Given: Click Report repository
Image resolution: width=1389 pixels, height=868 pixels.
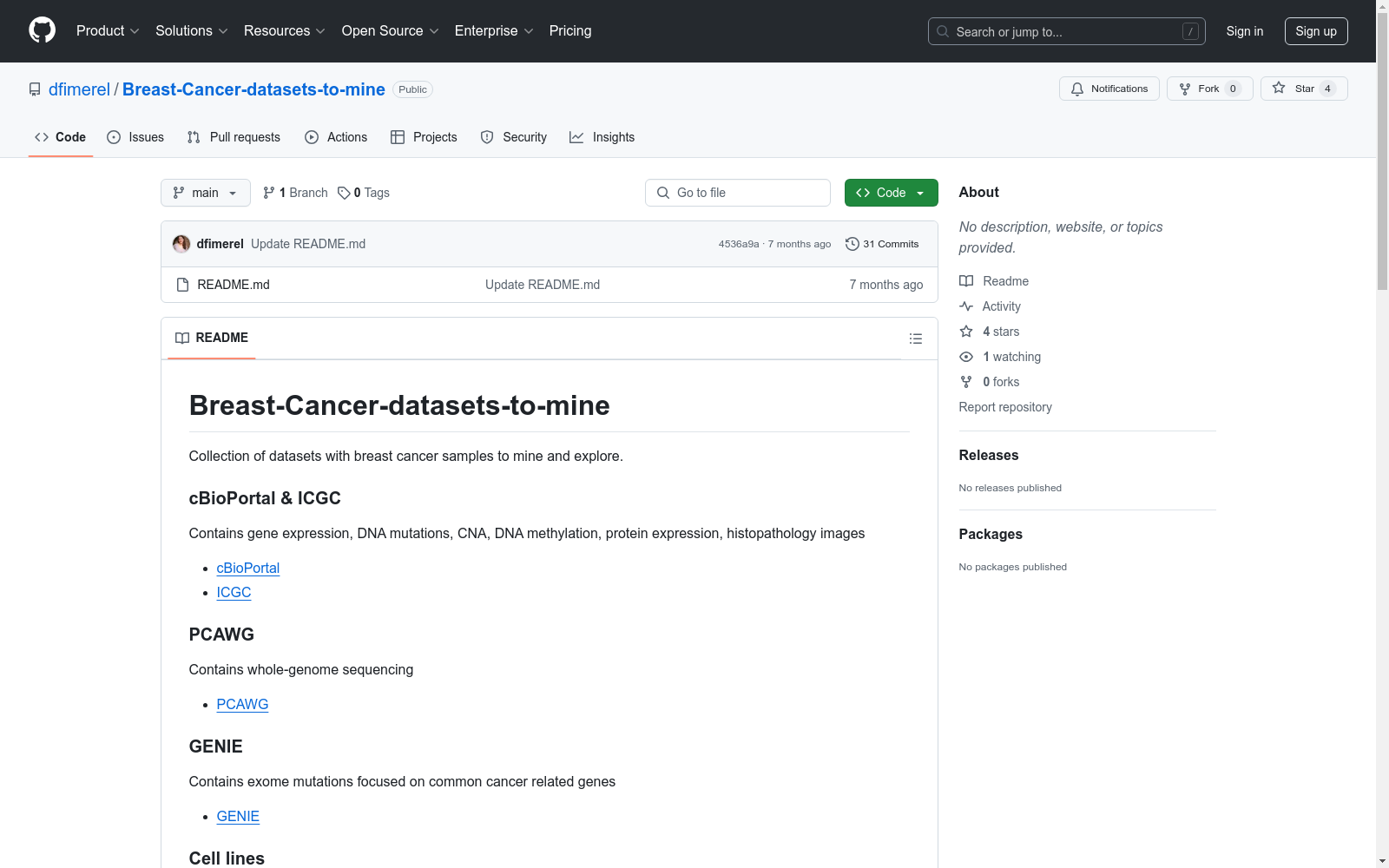Looking at the screenshot, I should pos(1005,407).
